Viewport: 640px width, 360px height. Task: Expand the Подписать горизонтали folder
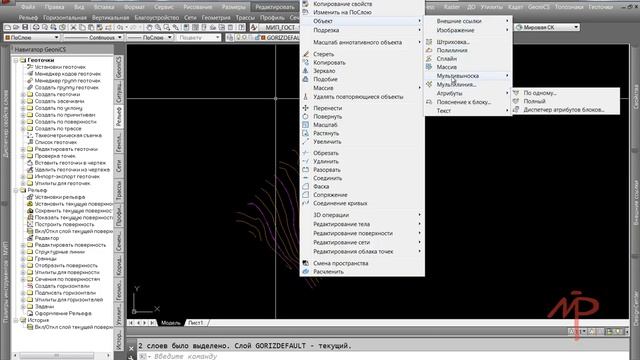[x=23, y=293]
